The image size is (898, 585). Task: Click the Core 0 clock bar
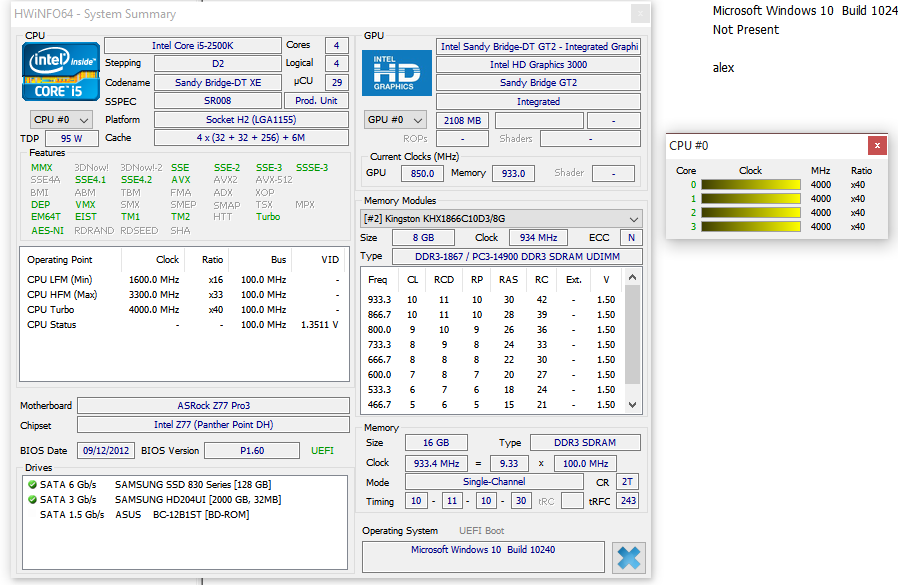[751, 184]
